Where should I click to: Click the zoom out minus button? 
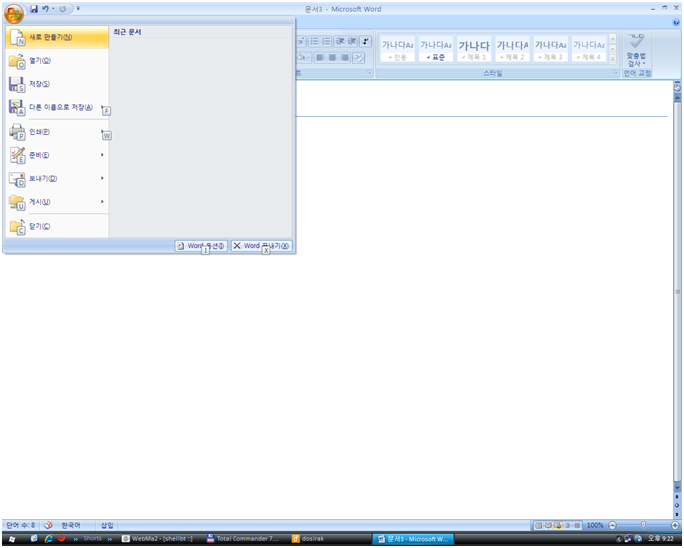(x=612, y=525)
